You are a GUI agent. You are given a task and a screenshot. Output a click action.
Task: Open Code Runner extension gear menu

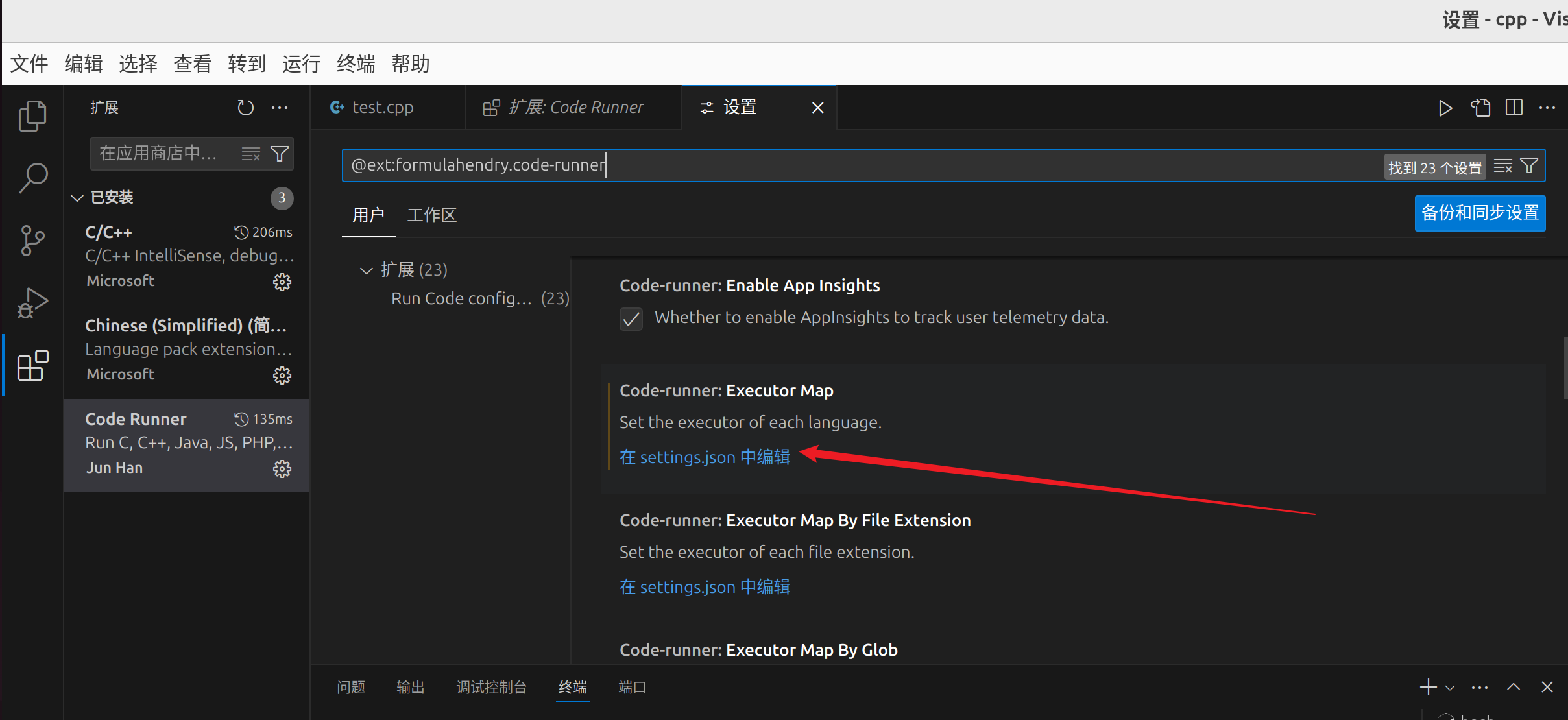pyautogui.click(x=282, y=469)
